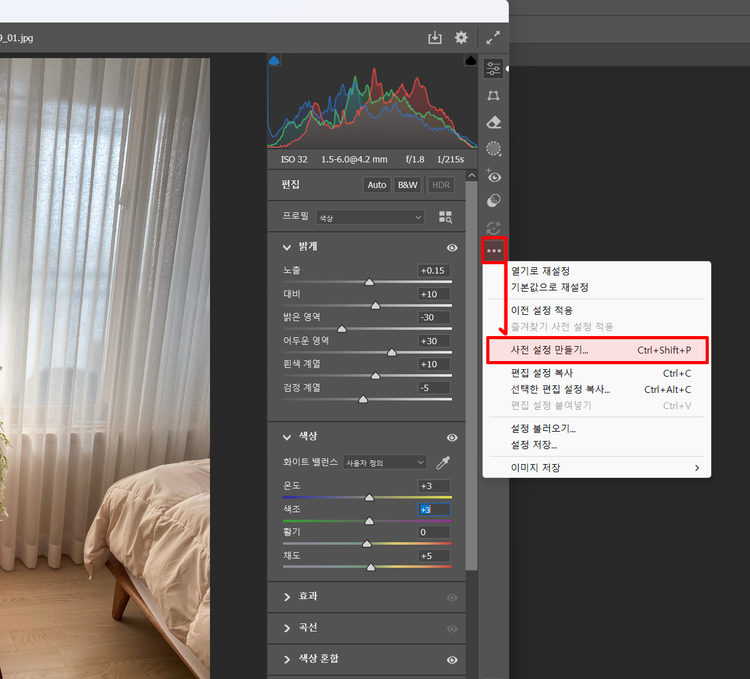Viewport: 750px width, 679px height.
Task: Click the 흰색 계열 slider handle
Action: 375,376
